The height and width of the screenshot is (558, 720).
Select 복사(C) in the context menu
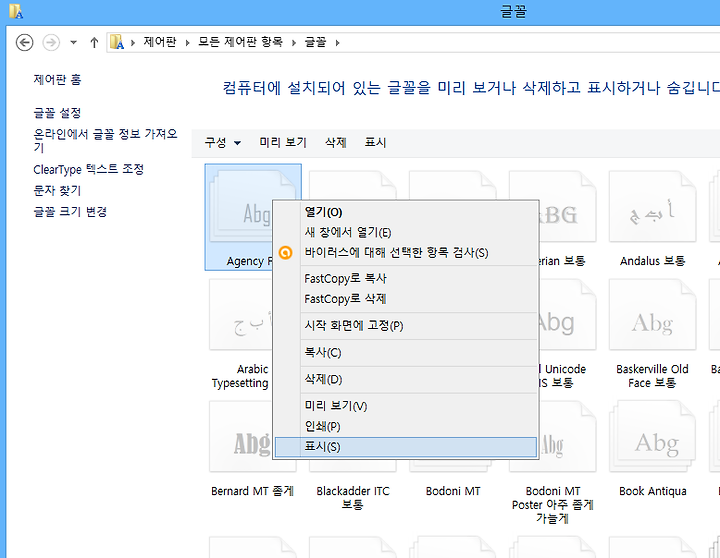point(406,353)
